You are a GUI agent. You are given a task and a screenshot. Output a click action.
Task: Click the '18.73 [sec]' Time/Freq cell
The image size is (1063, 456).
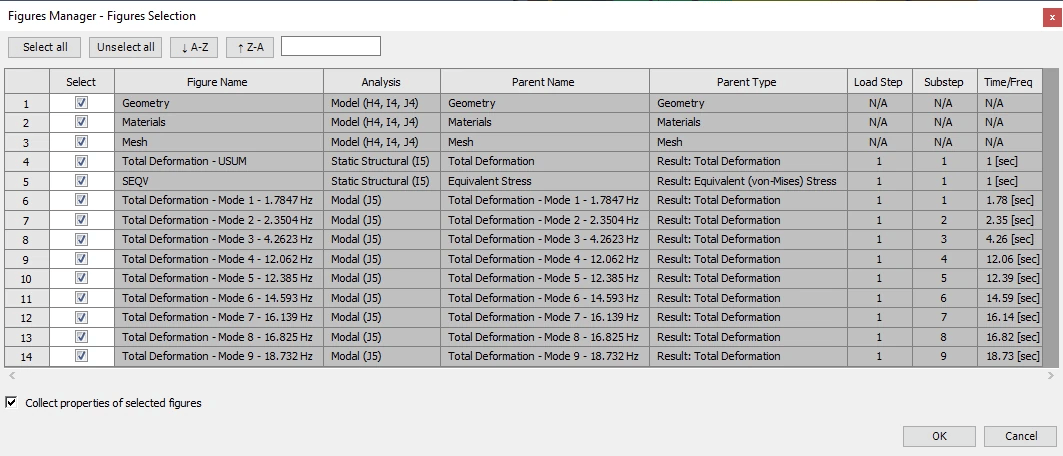1009,356
